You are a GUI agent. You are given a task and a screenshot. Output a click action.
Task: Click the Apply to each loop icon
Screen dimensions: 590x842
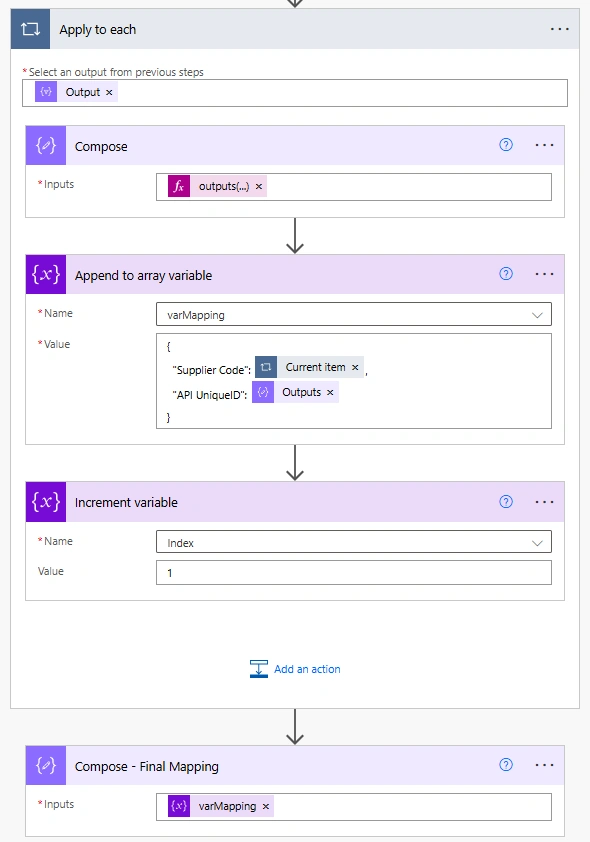[x=30, y=29]
